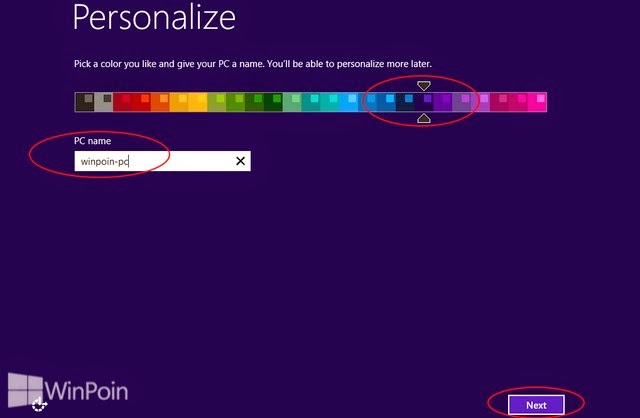The image size is (640, 418).
Task: Click the bottom slider arrow marker
Action: click(x=424, y=118)
